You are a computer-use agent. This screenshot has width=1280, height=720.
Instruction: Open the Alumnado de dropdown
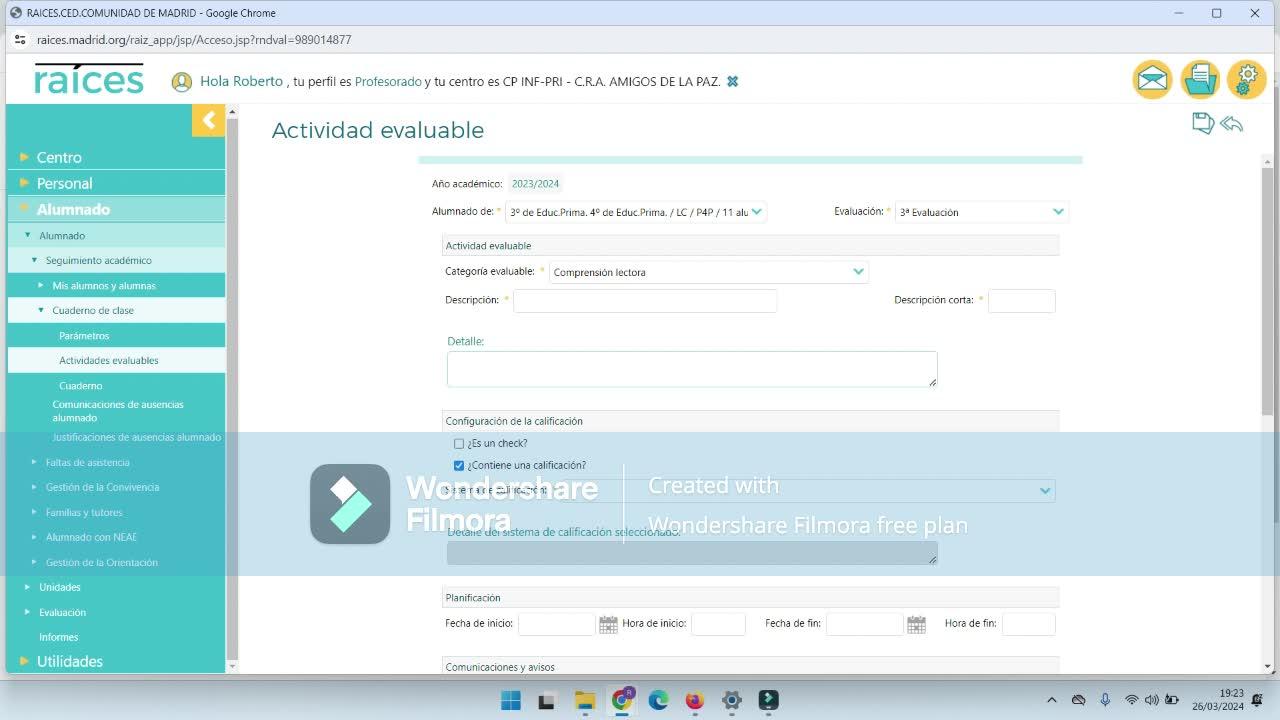pyautogui.click(x=636, y=212)
